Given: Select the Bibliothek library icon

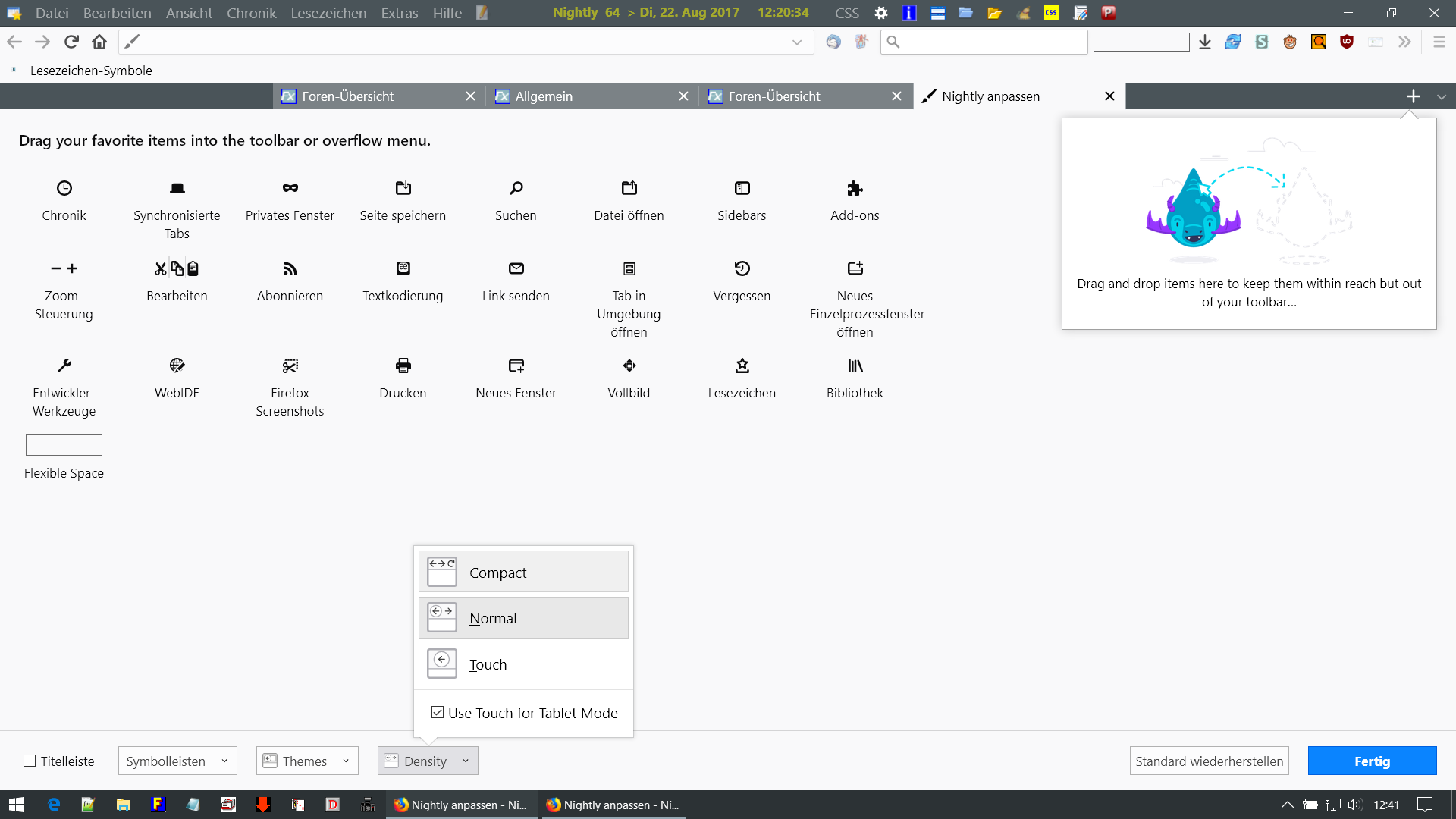Looking at the screenshot, I should click(855, 366).
